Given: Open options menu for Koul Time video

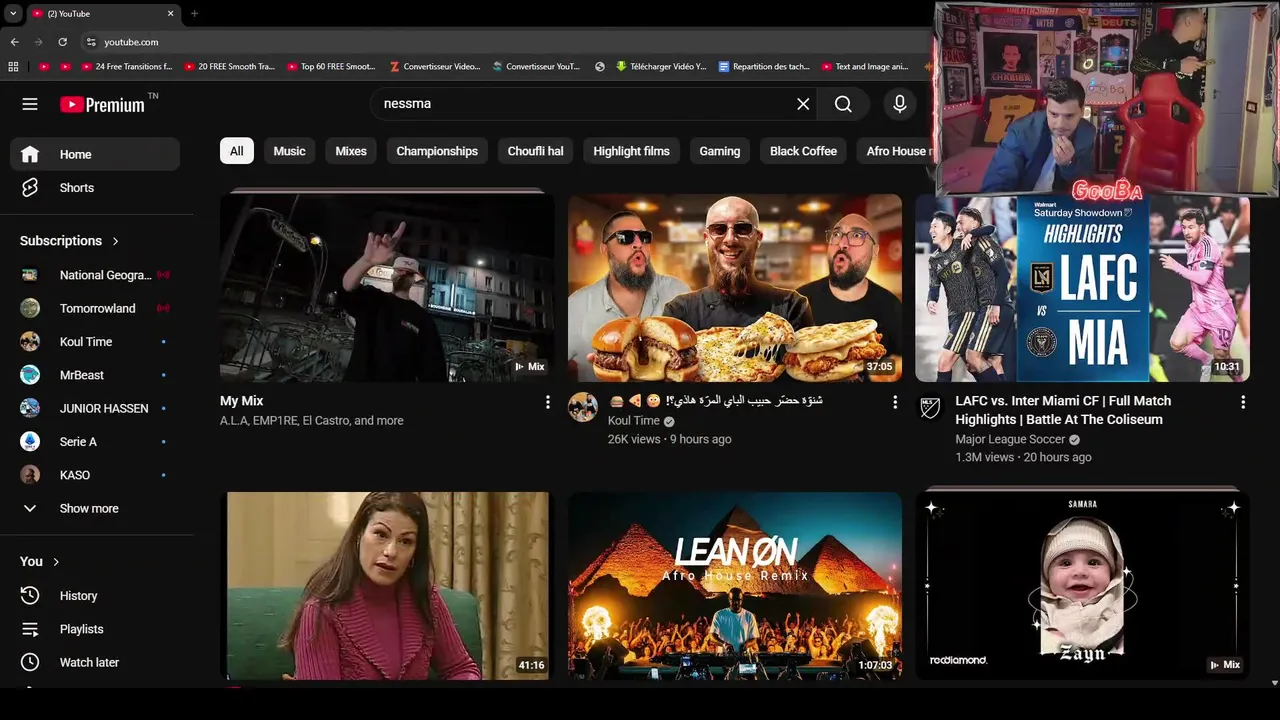Looking at the screenshot, I should click(x=895, y=402).
